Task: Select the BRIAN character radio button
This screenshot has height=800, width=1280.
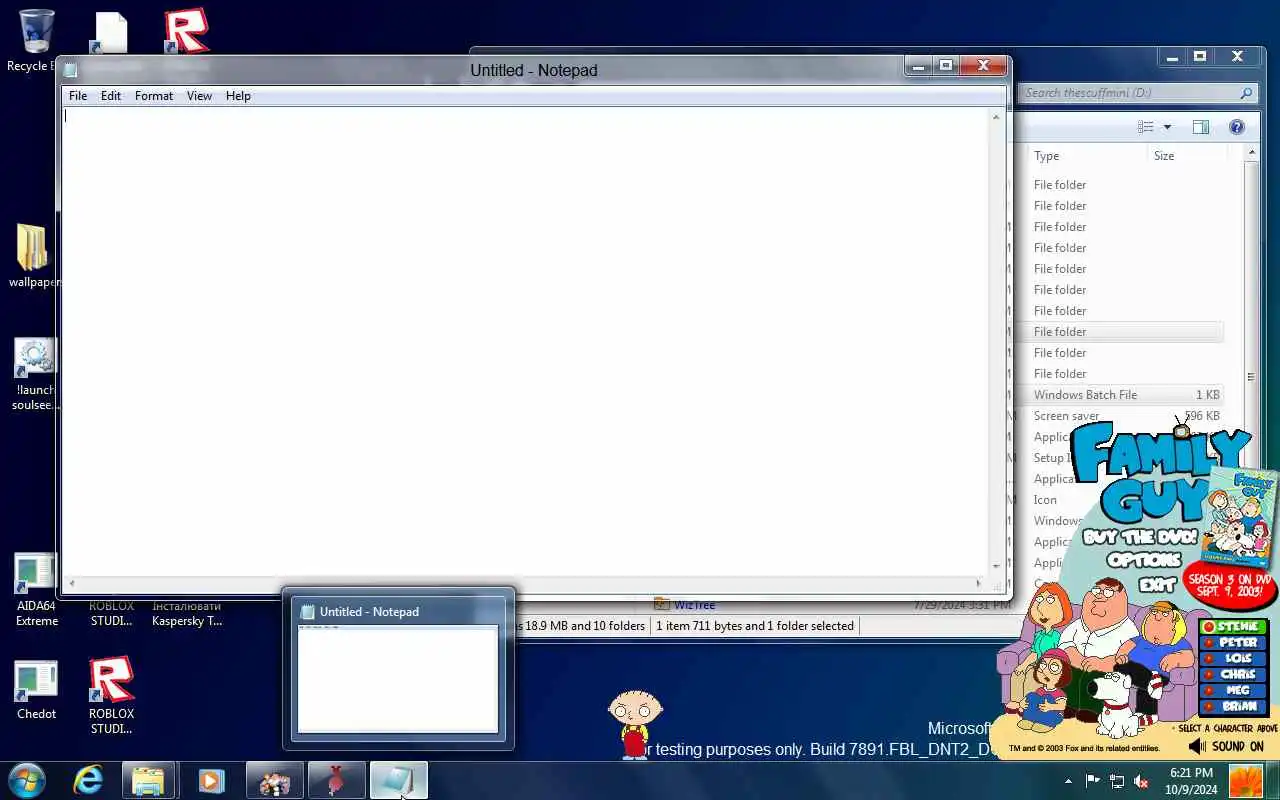Action: coord(1232,706)
